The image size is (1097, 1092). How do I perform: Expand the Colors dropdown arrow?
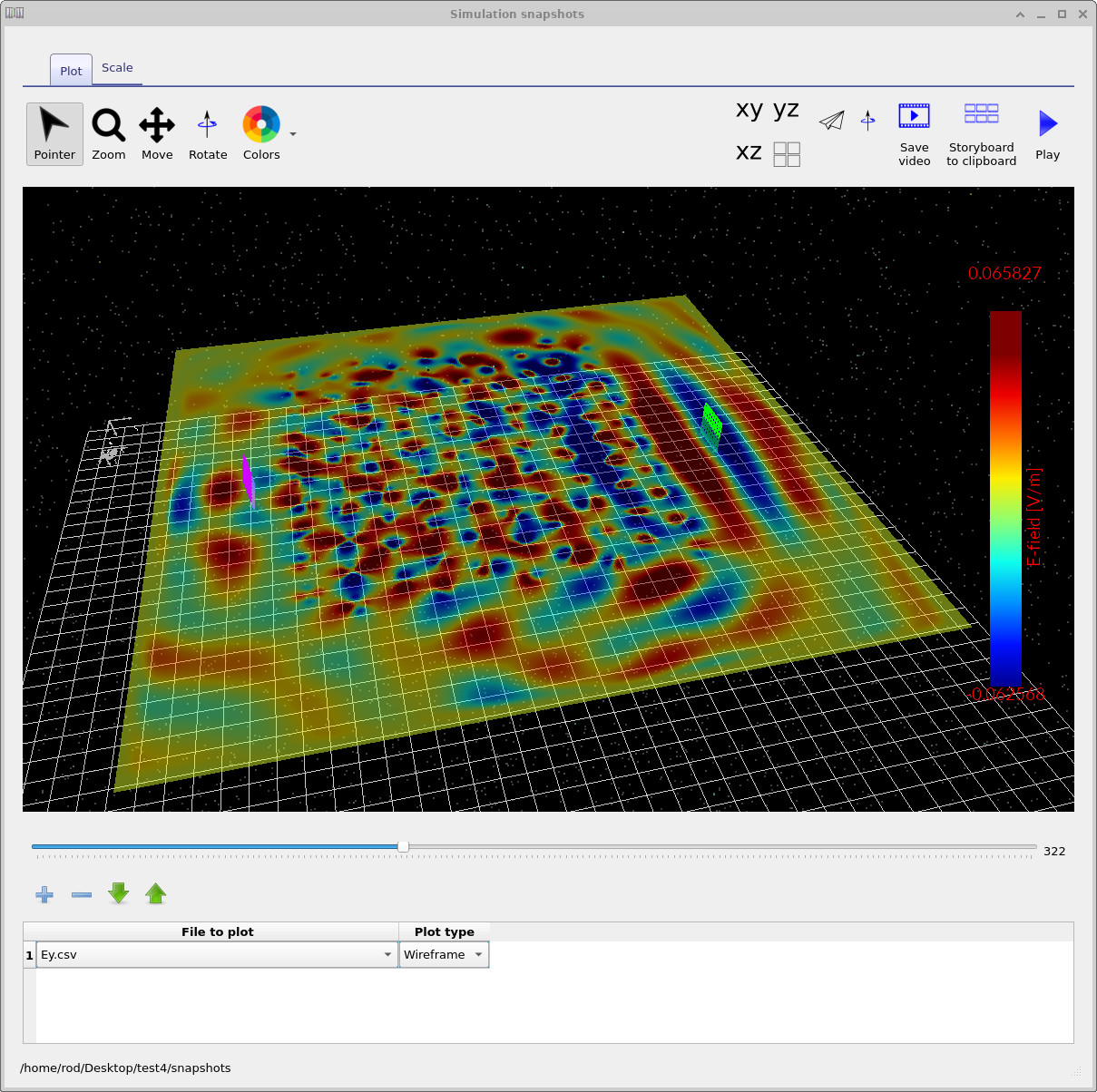click(293, 134)
